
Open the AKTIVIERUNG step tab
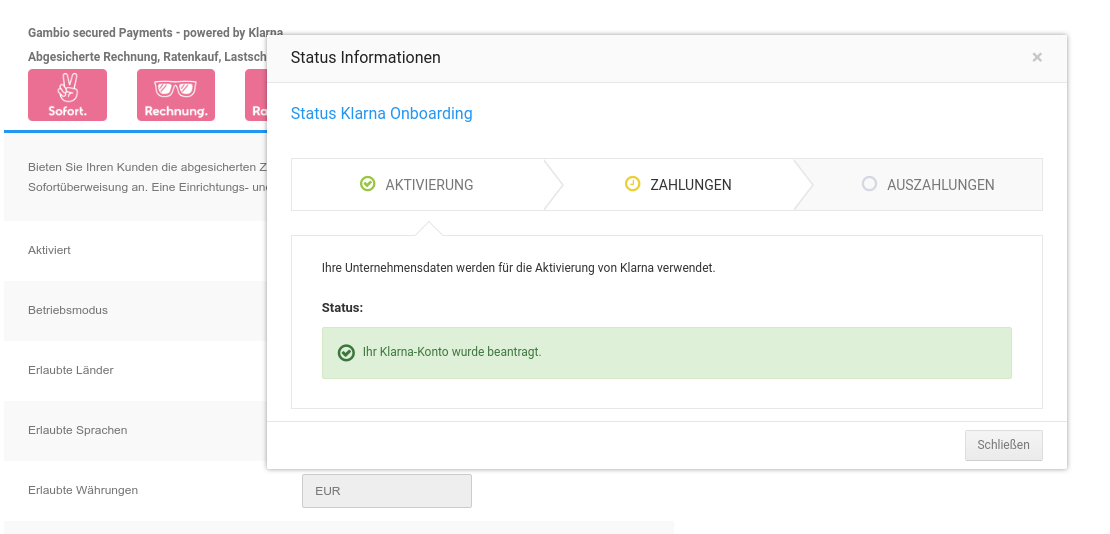pyautogui.click(x=418, y=185)
